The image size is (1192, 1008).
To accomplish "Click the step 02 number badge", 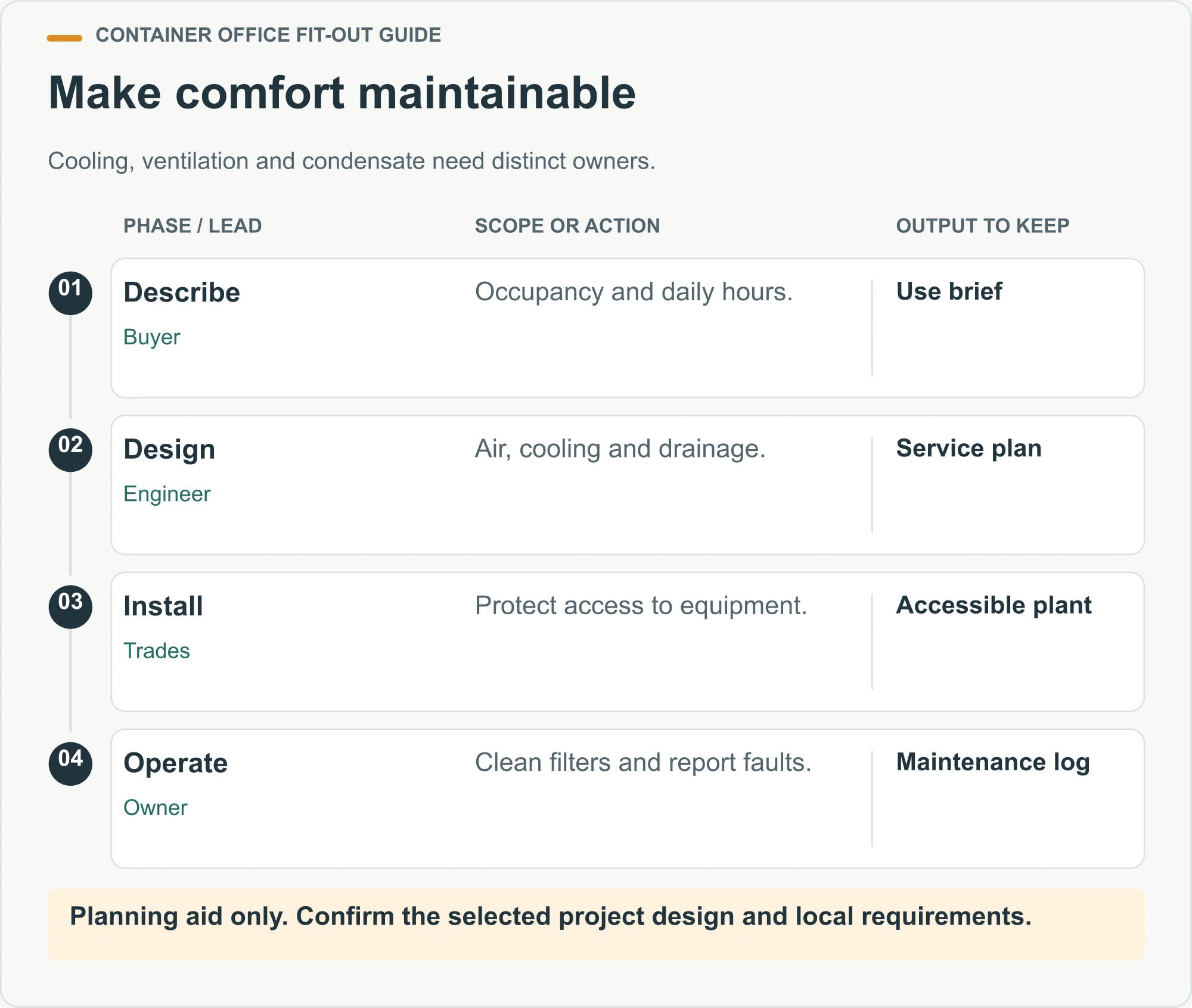I will click(x=70, y=450).
